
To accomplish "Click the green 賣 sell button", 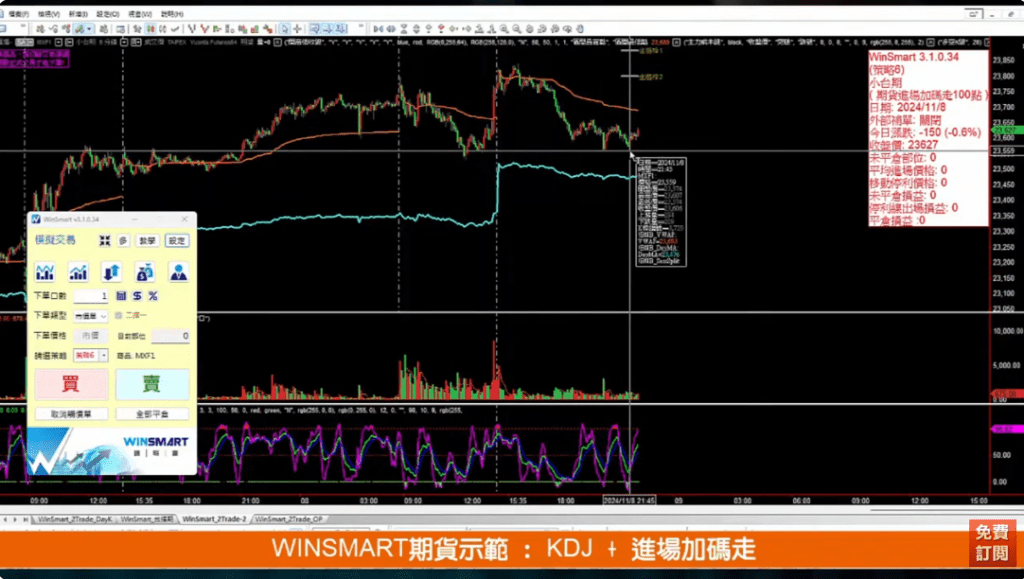I will [152, 384].
